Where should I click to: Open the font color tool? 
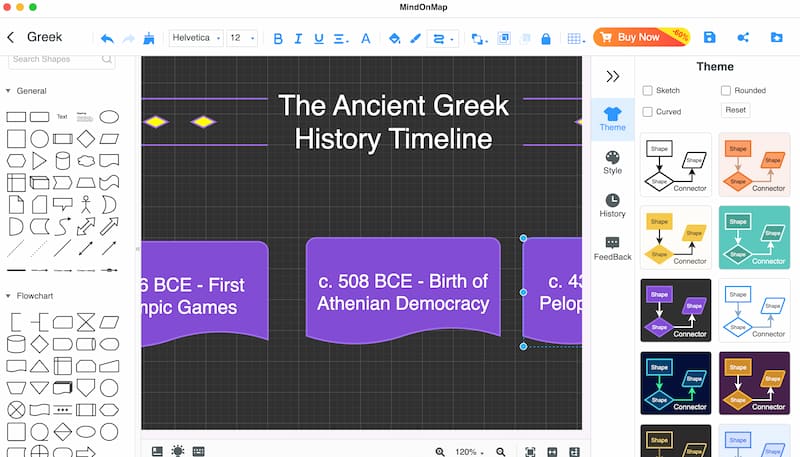366,39
